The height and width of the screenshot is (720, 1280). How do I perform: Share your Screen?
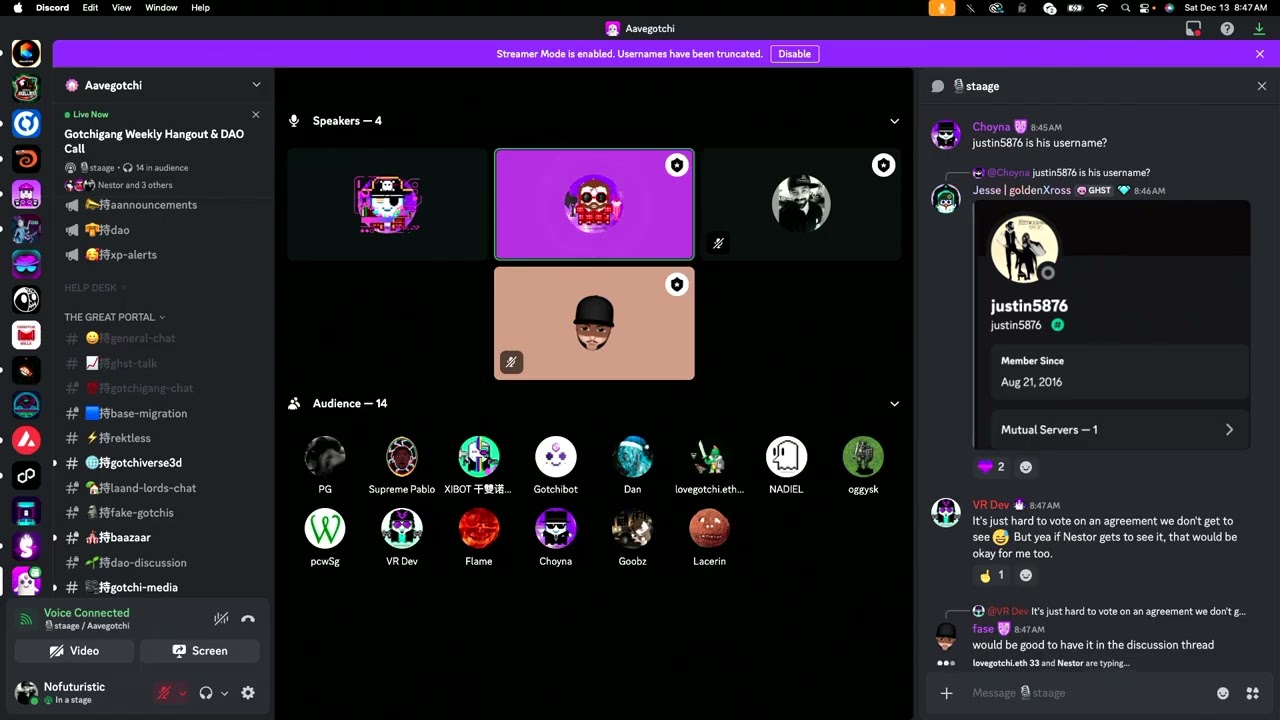click(200, 651)
